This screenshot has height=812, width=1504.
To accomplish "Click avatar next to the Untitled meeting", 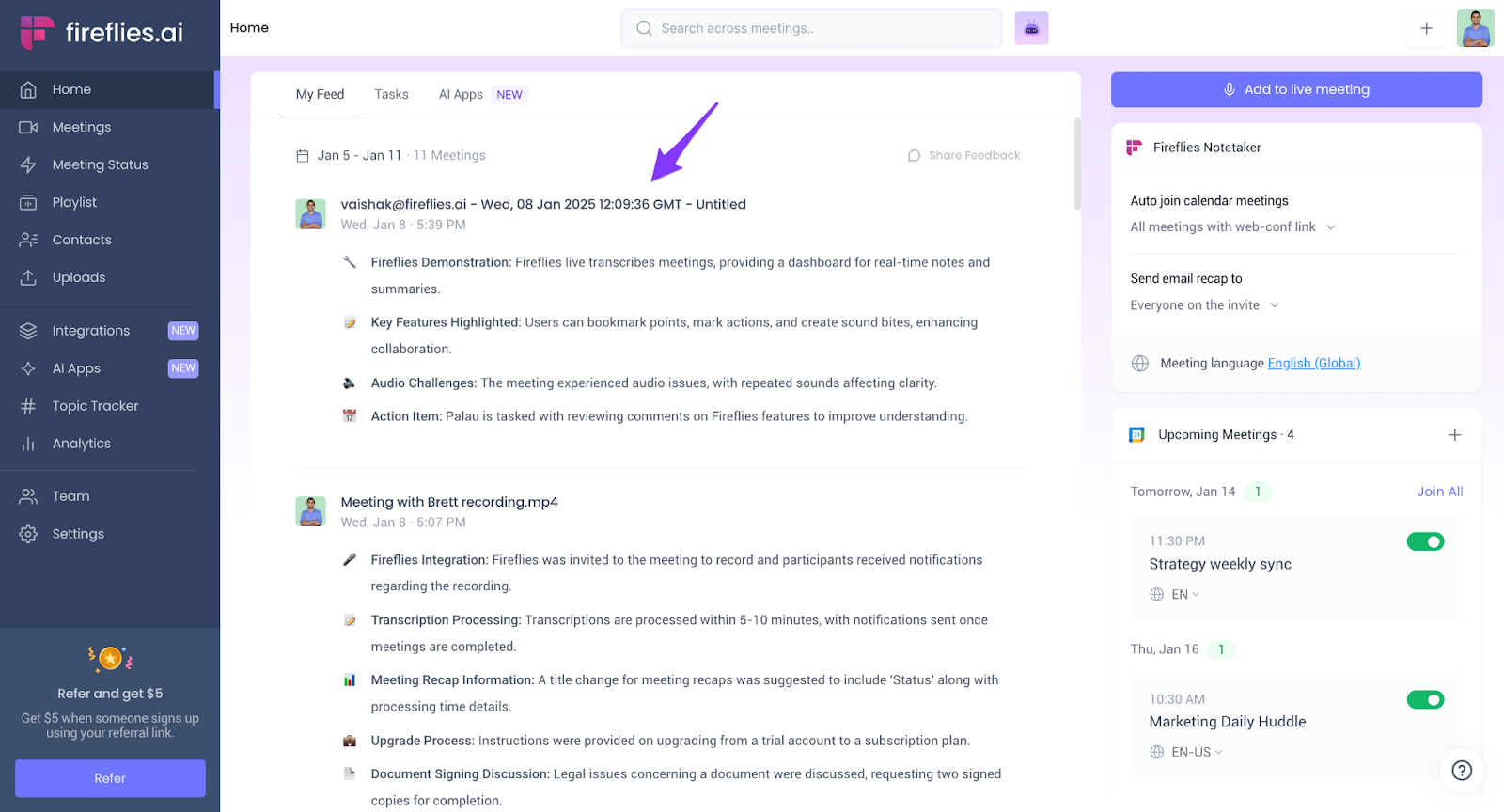I will pos(311,214).
